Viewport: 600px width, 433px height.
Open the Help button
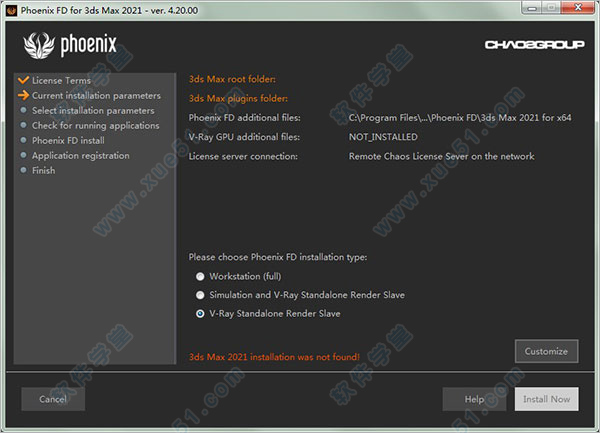point(474,399)
